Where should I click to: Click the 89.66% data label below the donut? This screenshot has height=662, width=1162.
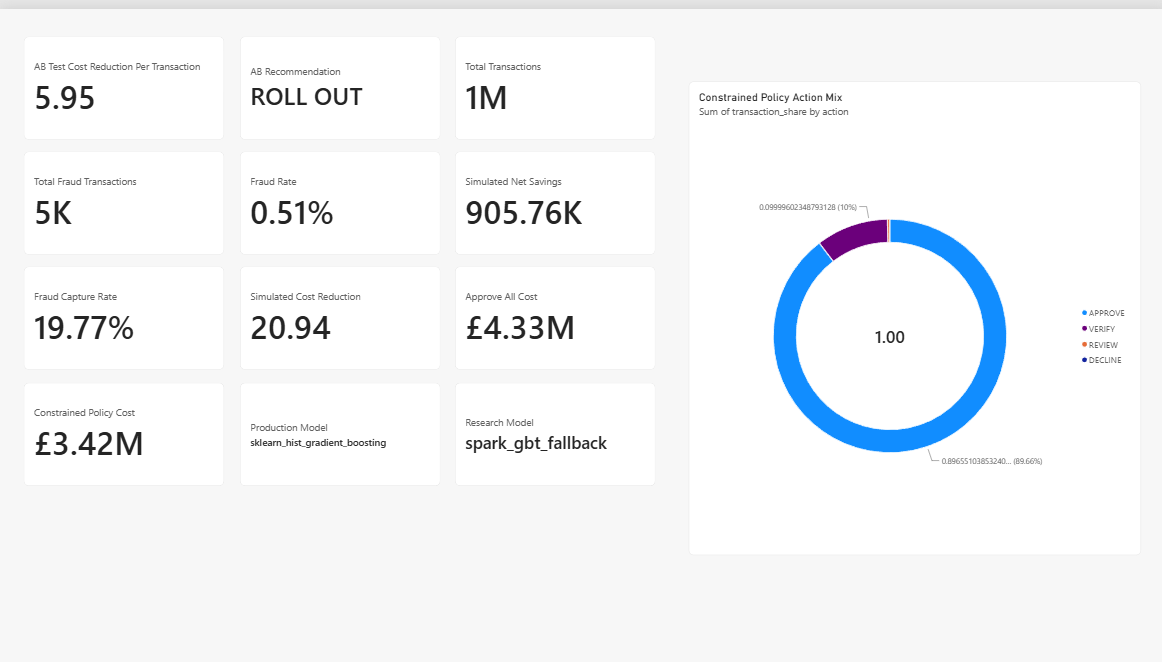tap(992, 461)
